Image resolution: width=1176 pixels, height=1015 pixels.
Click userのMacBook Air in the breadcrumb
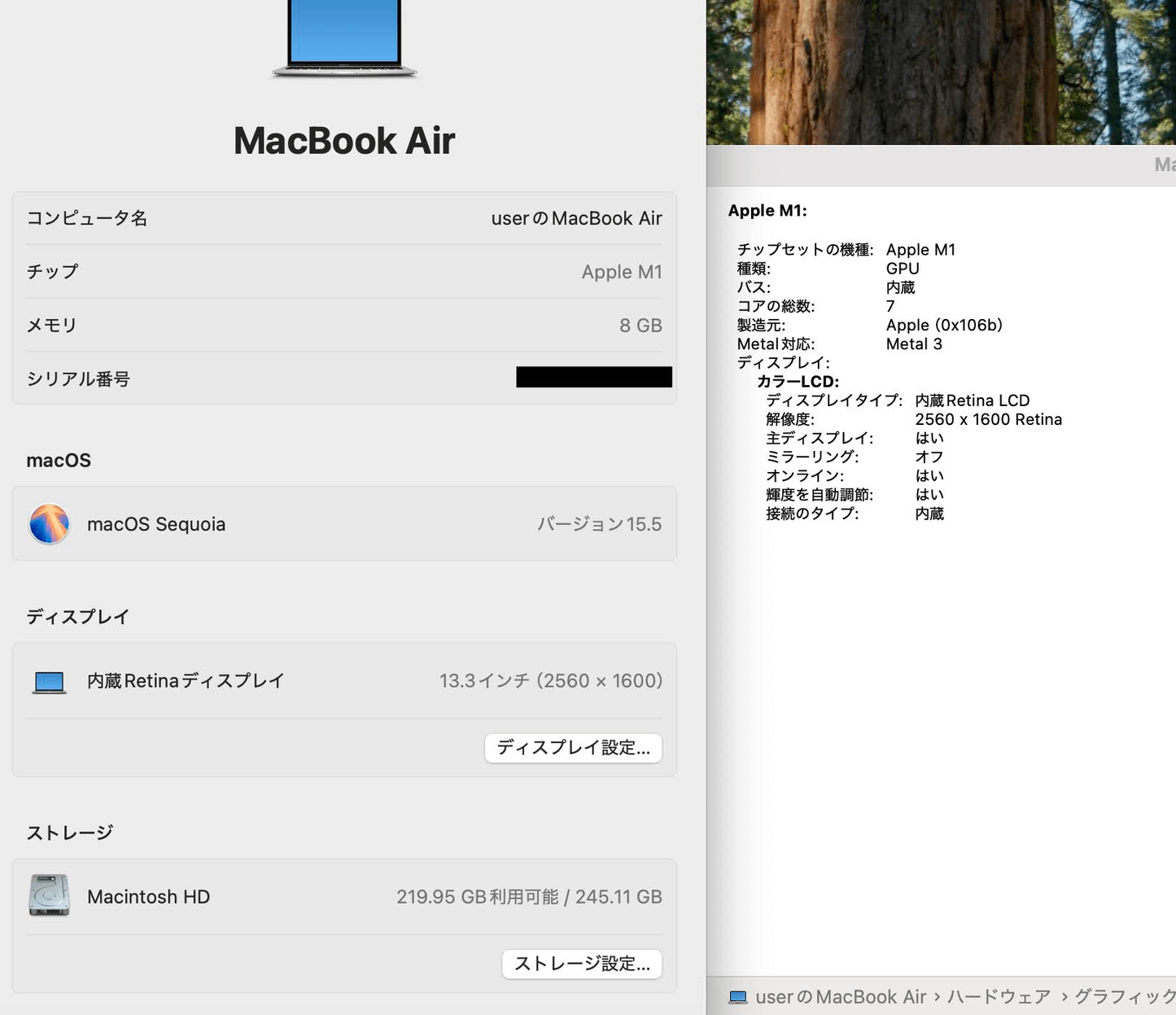pos(840,996)
